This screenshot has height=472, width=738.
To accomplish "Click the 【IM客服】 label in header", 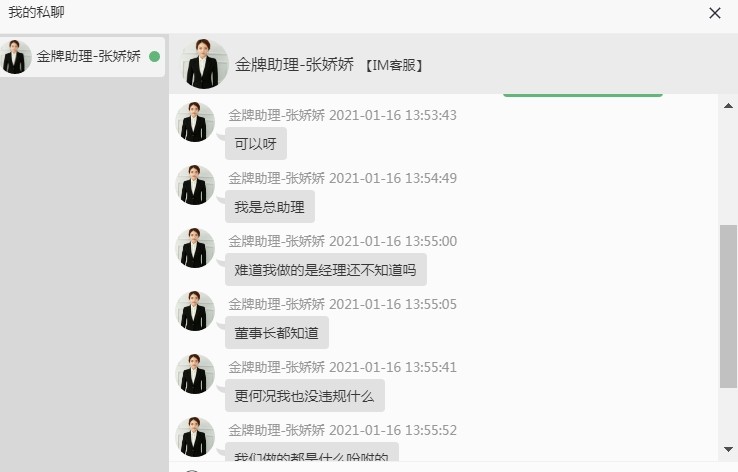I will click(x=394, y=65).
